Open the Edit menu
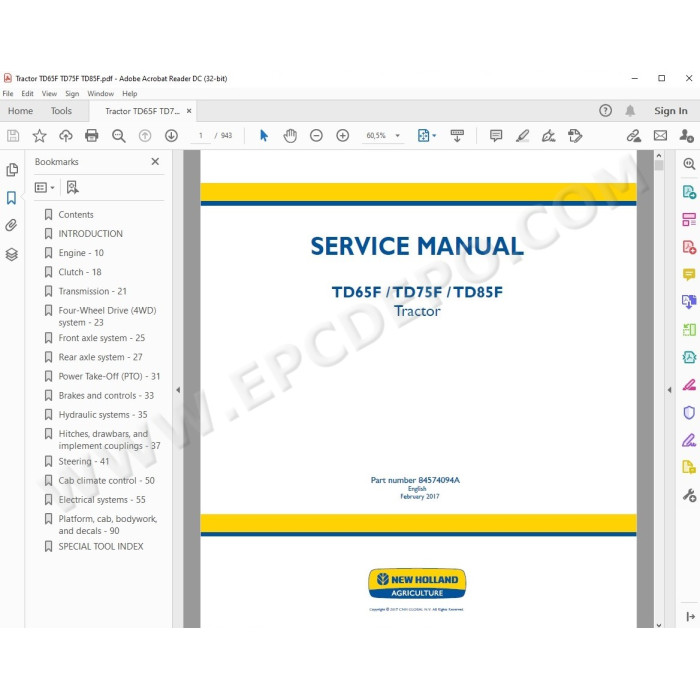 click(x=27, y=94)
